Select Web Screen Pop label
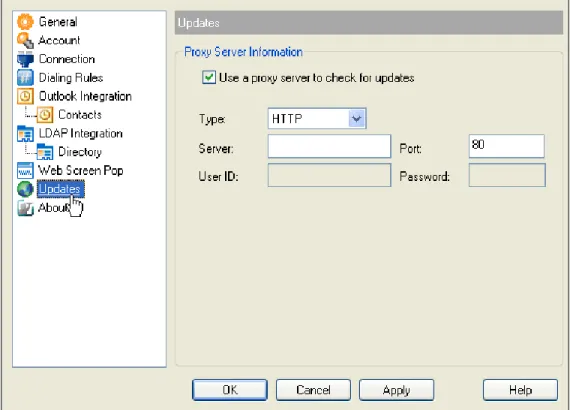Viewport: 570px width, 410px height. tap(81, 170)
